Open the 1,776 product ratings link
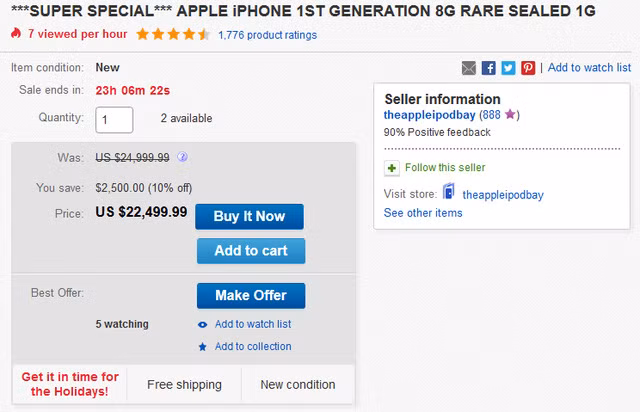The height and width of the screenshot is (412, 640). 267,35
